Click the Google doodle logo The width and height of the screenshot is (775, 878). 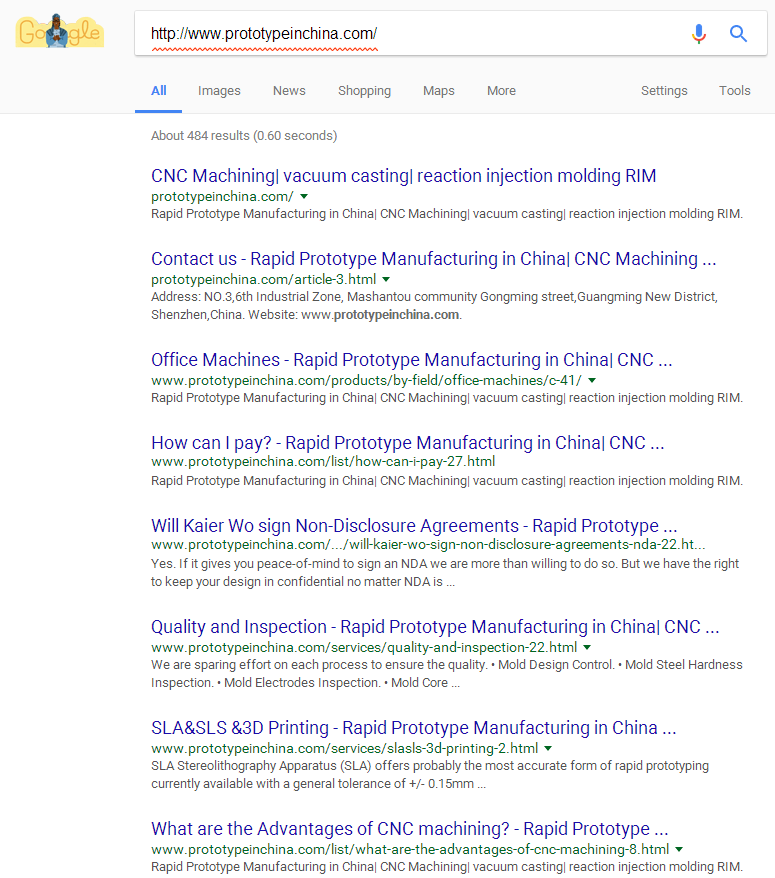click(x=59, y=31)
